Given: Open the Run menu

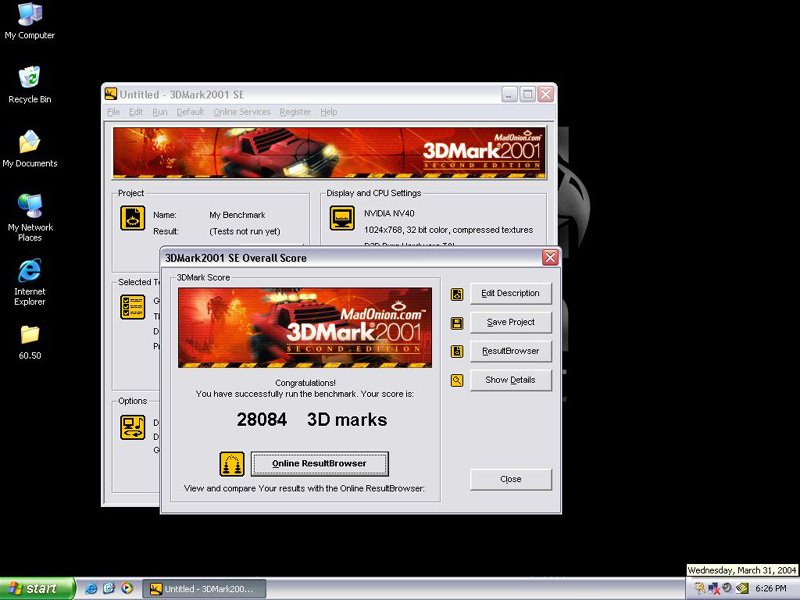Looking at the screenshot, I should [160, 112].
